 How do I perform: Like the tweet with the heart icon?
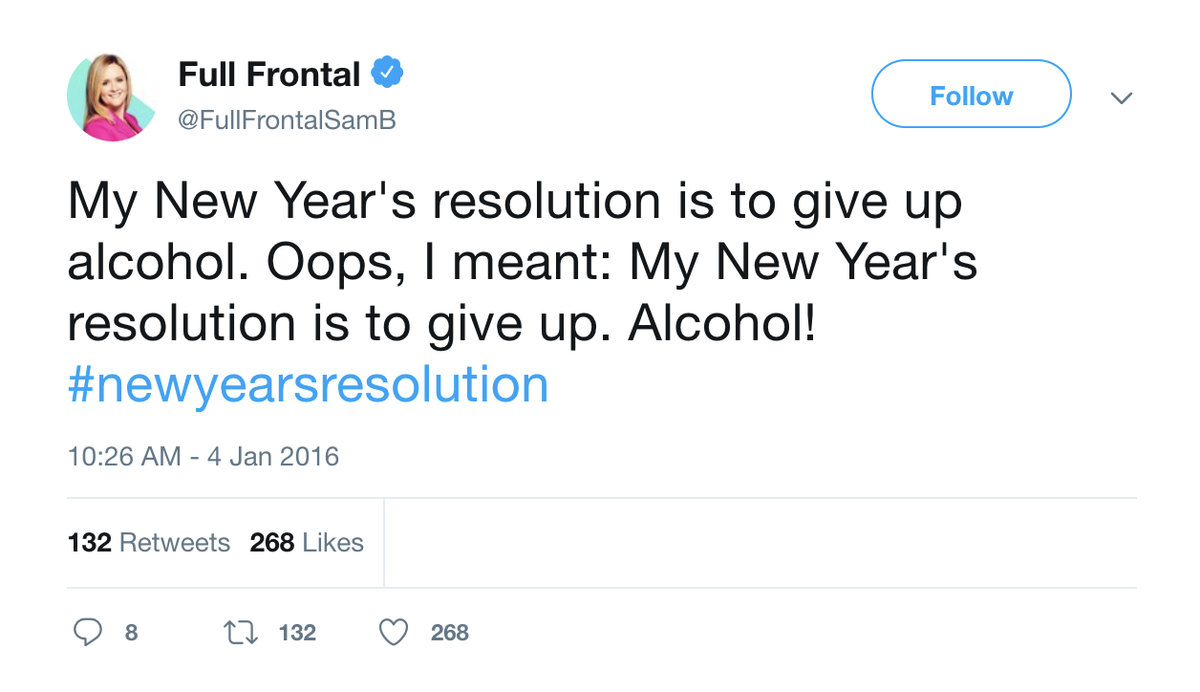point(395,632)
